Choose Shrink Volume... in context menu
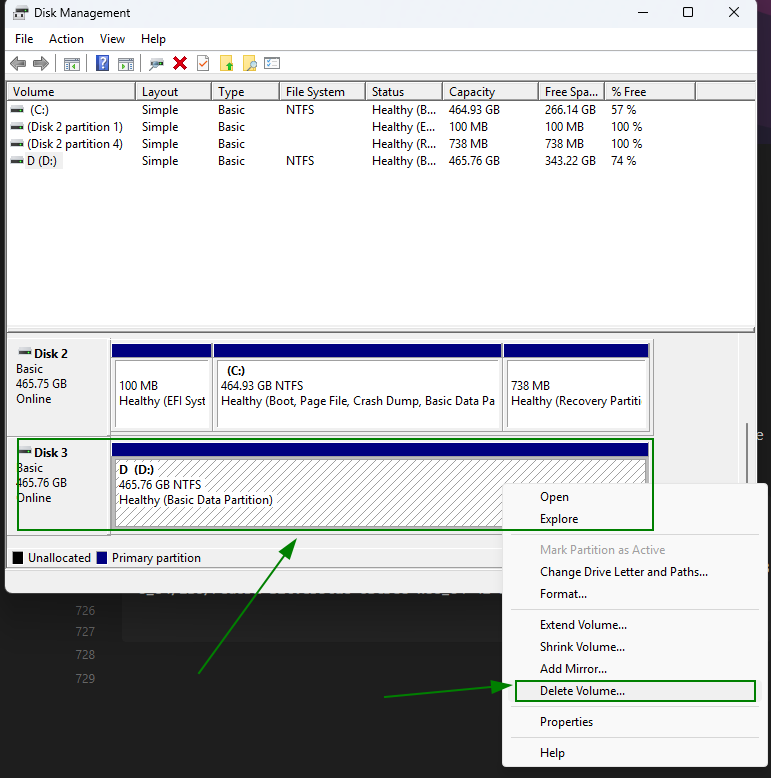 (582, 647)
